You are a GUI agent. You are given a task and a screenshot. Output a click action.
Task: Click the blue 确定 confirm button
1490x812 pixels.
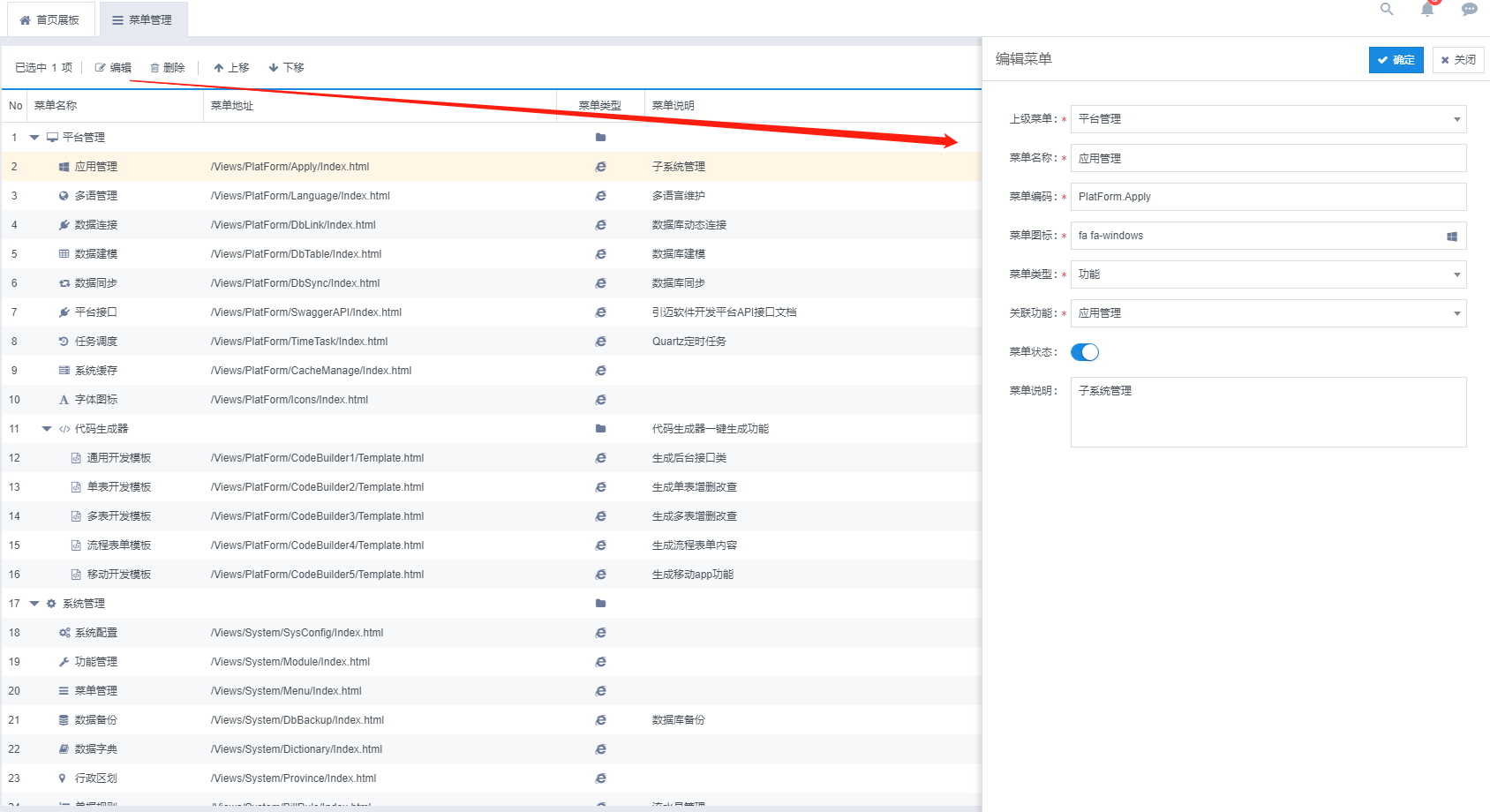click(x=1396, y=60)
